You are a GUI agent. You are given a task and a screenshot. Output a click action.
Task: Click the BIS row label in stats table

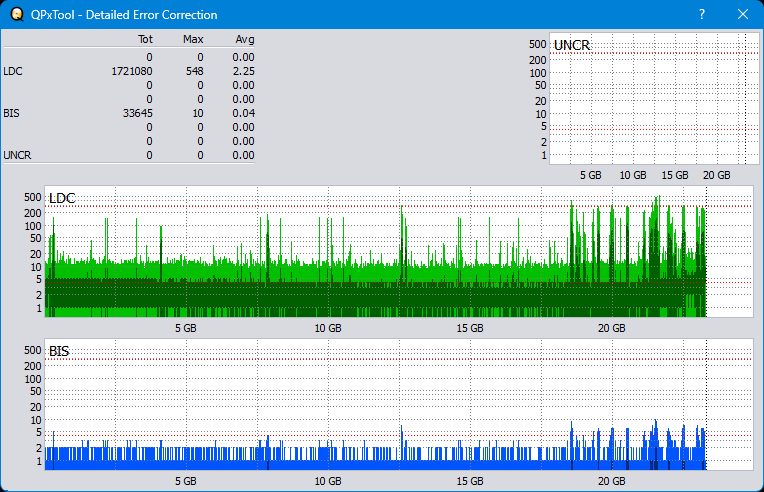11,113
